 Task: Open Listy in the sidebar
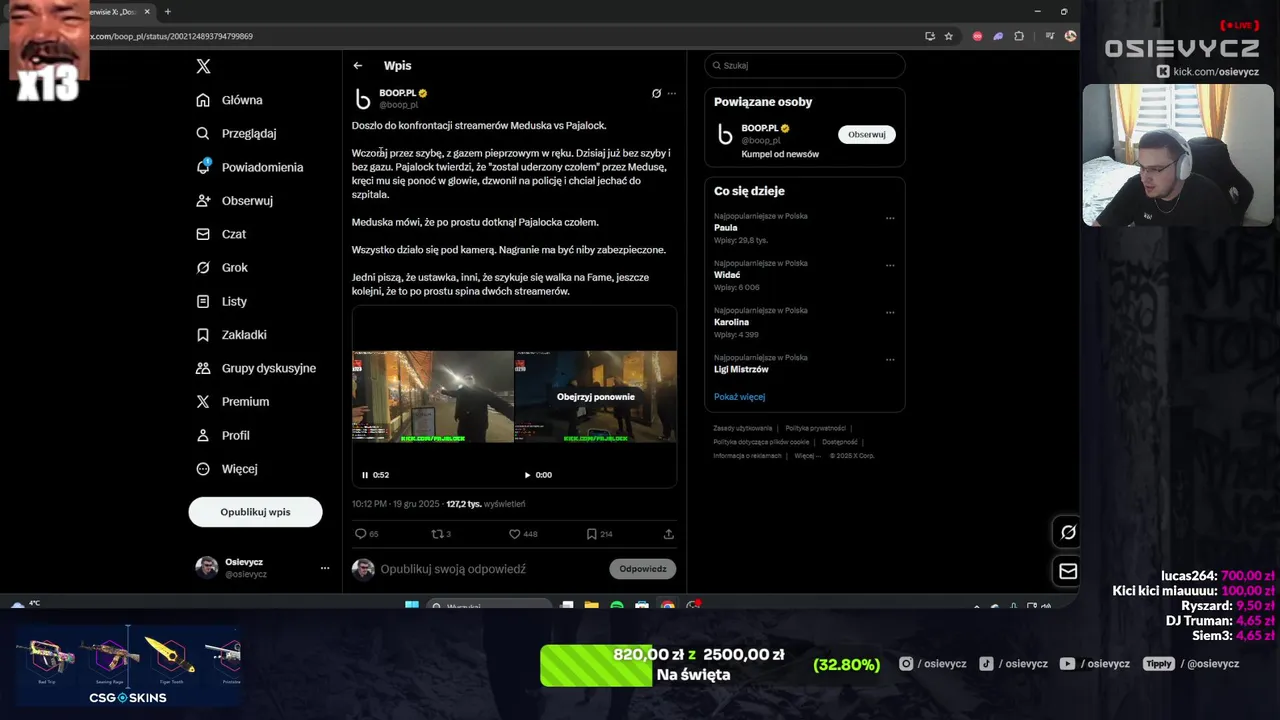(222, 301)
